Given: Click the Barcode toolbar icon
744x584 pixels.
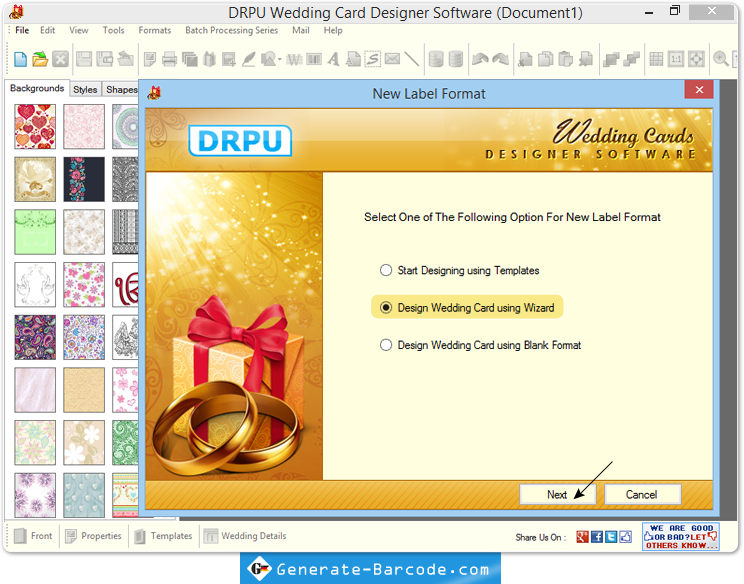Looking at the screenshot, I should (314, 59).
